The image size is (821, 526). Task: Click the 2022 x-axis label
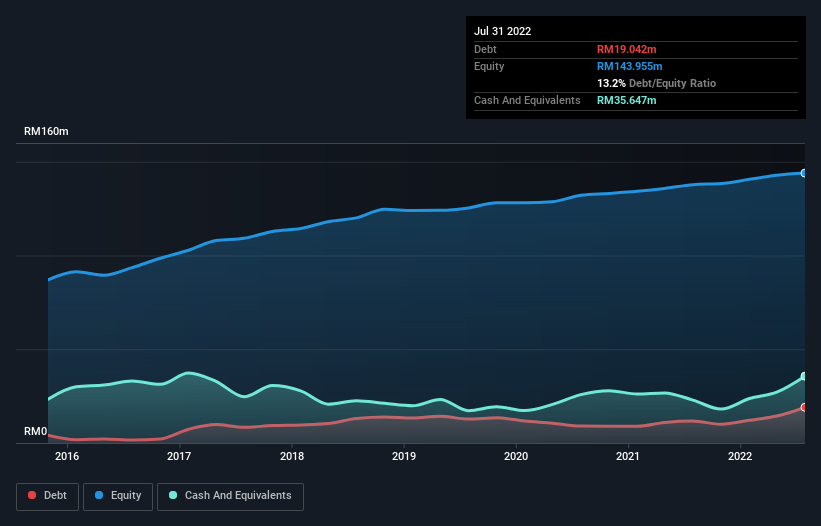point(740,456)
